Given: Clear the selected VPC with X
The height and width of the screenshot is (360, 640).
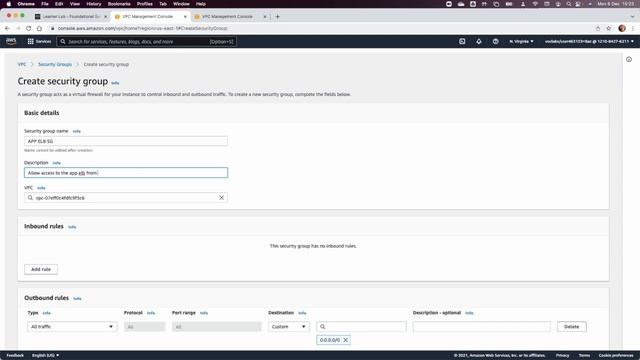Looking at the screenshot, I should click(x=221, y=198).
